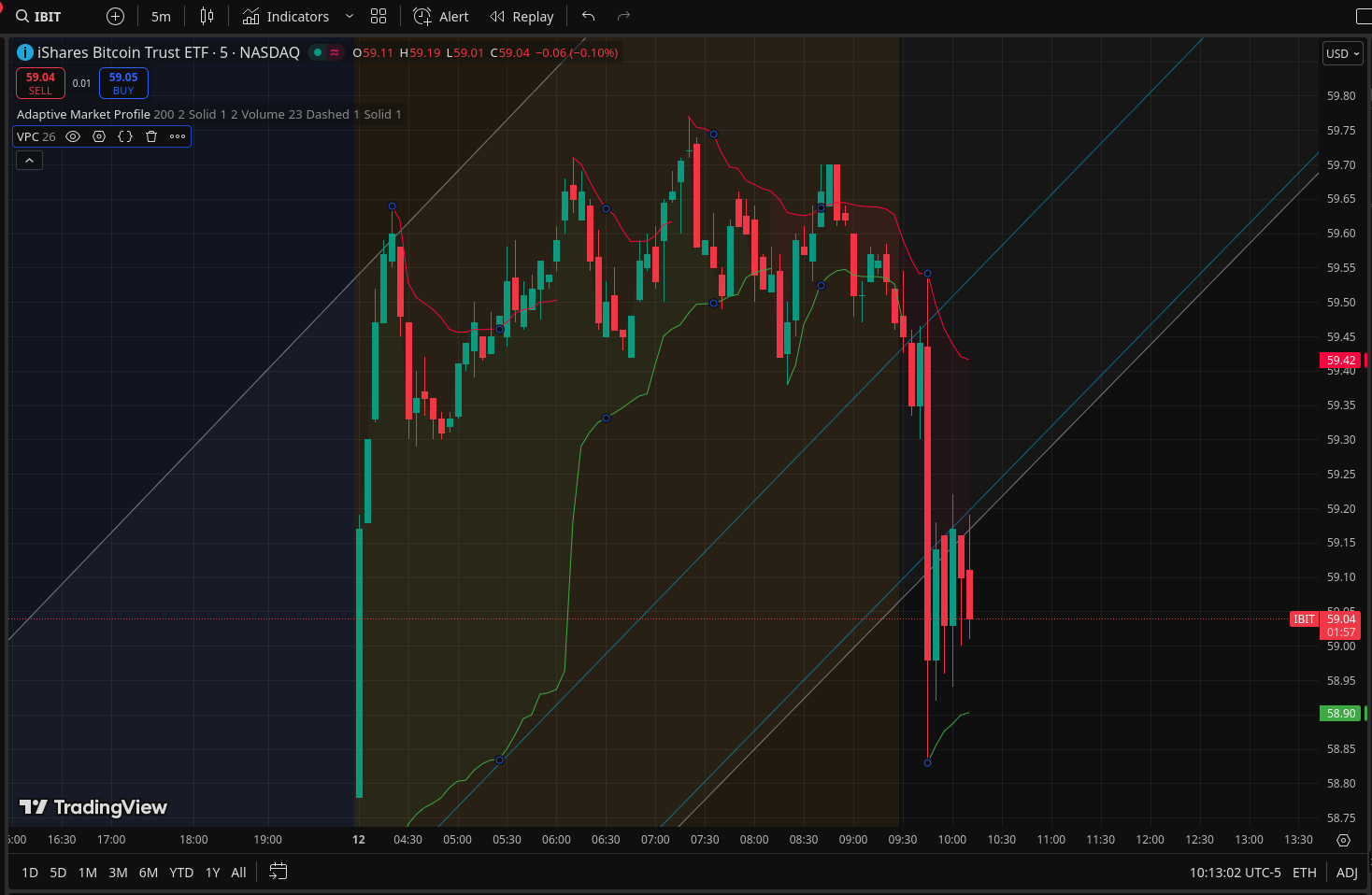Screen dimensions: 1372x895
Task: Click the −0.06 (−0.10%) change value
Action: (577, 53)
